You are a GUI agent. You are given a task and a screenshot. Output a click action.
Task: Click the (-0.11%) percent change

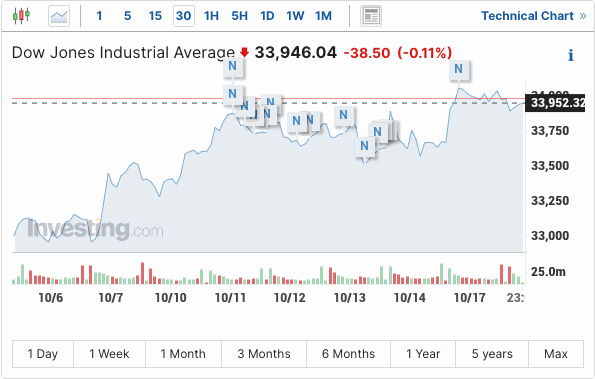(x=425, y=53)
